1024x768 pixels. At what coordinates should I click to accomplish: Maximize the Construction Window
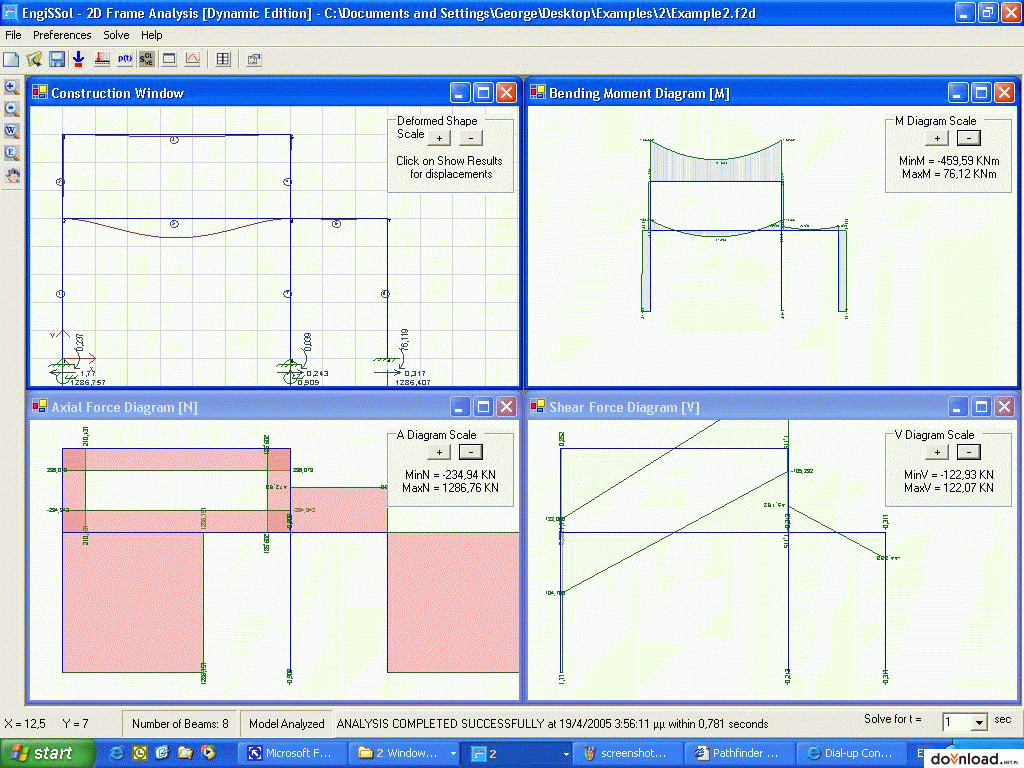[483, 93]
